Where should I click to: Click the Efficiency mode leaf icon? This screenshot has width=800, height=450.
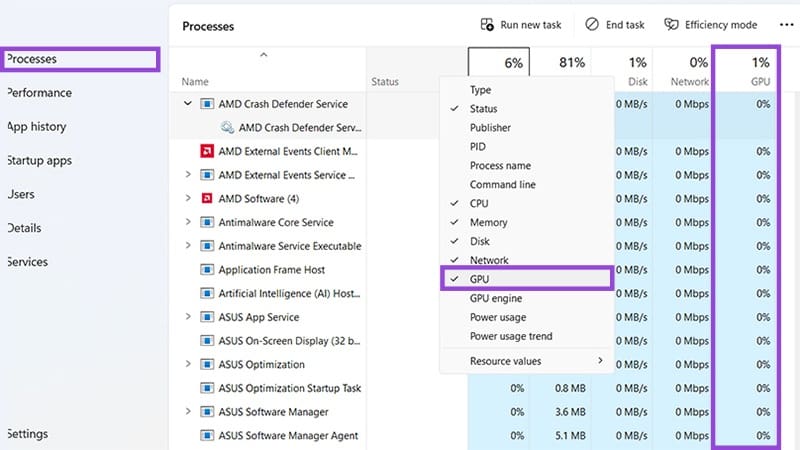point(671,24)
